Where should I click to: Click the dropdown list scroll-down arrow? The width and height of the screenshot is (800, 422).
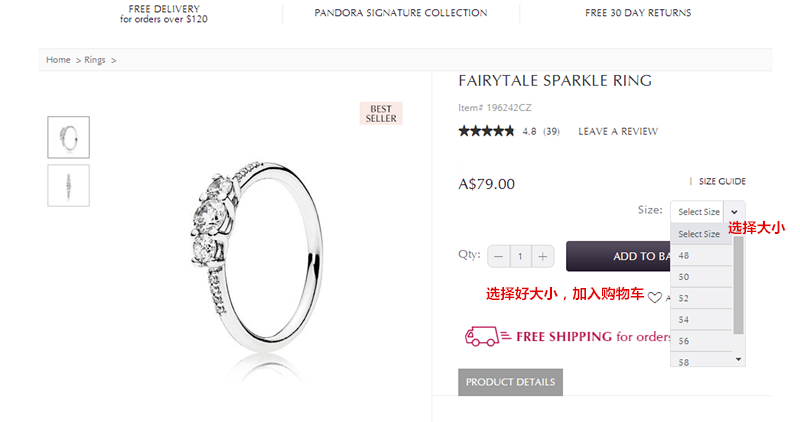(738, 360)
